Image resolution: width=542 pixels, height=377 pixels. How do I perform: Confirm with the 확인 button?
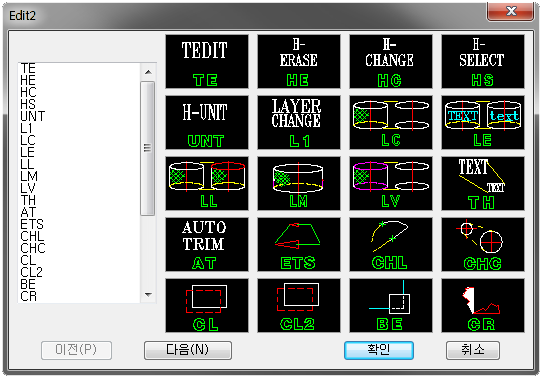tap(379, 350)
